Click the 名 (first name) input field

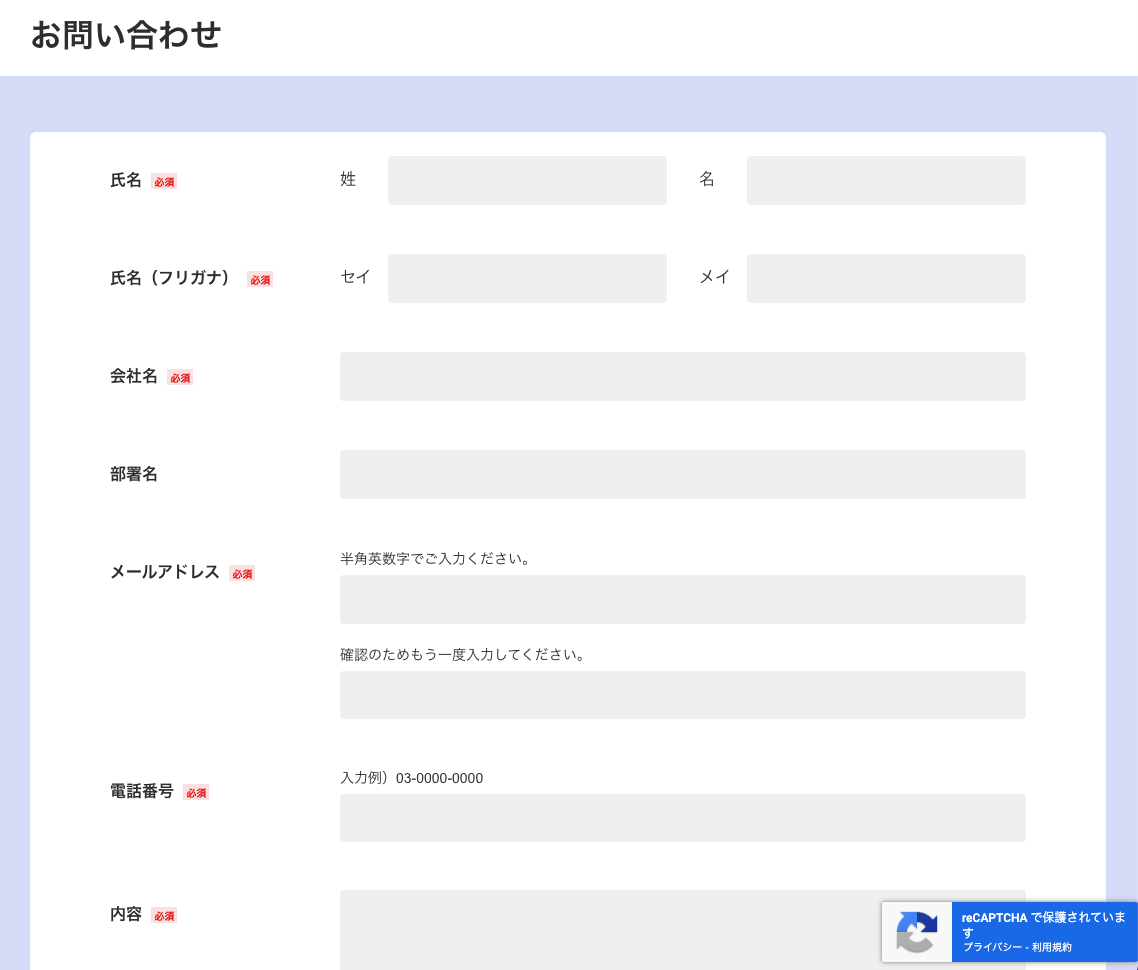(x=886, y=180)
